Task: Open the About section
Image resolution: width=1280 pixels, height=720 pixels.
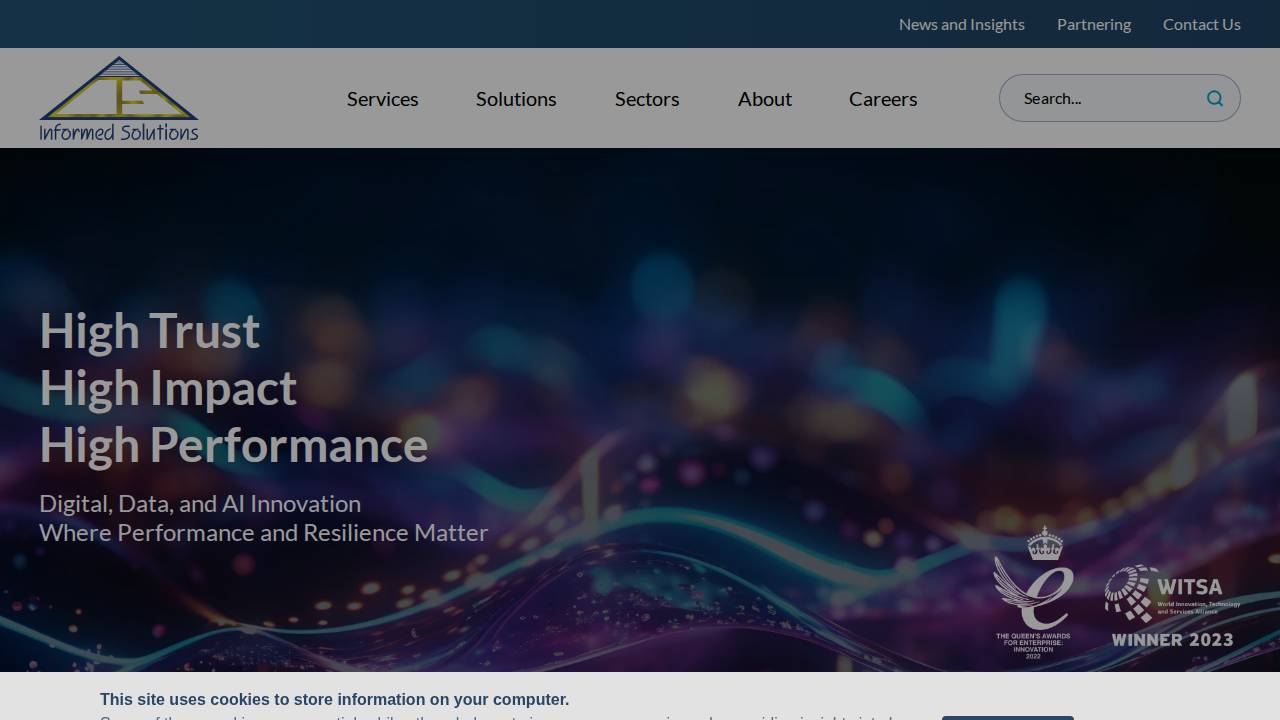Action: (x=764, y=98)
